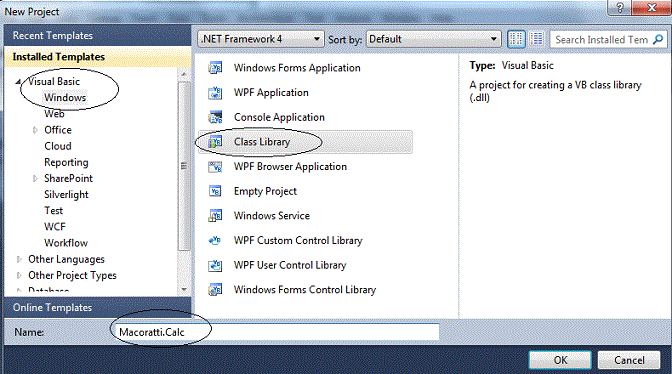Click the help question mark button
Viewport: 672px width, 374px height.
pos(619,8)
